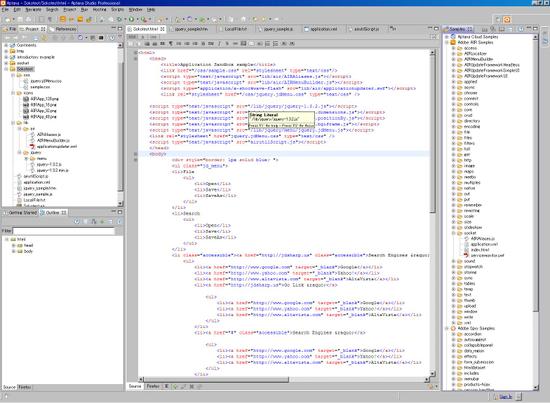This screenshot has width=550, height=403.
Task: Open the Navigate menu
Action: [33, 9]
